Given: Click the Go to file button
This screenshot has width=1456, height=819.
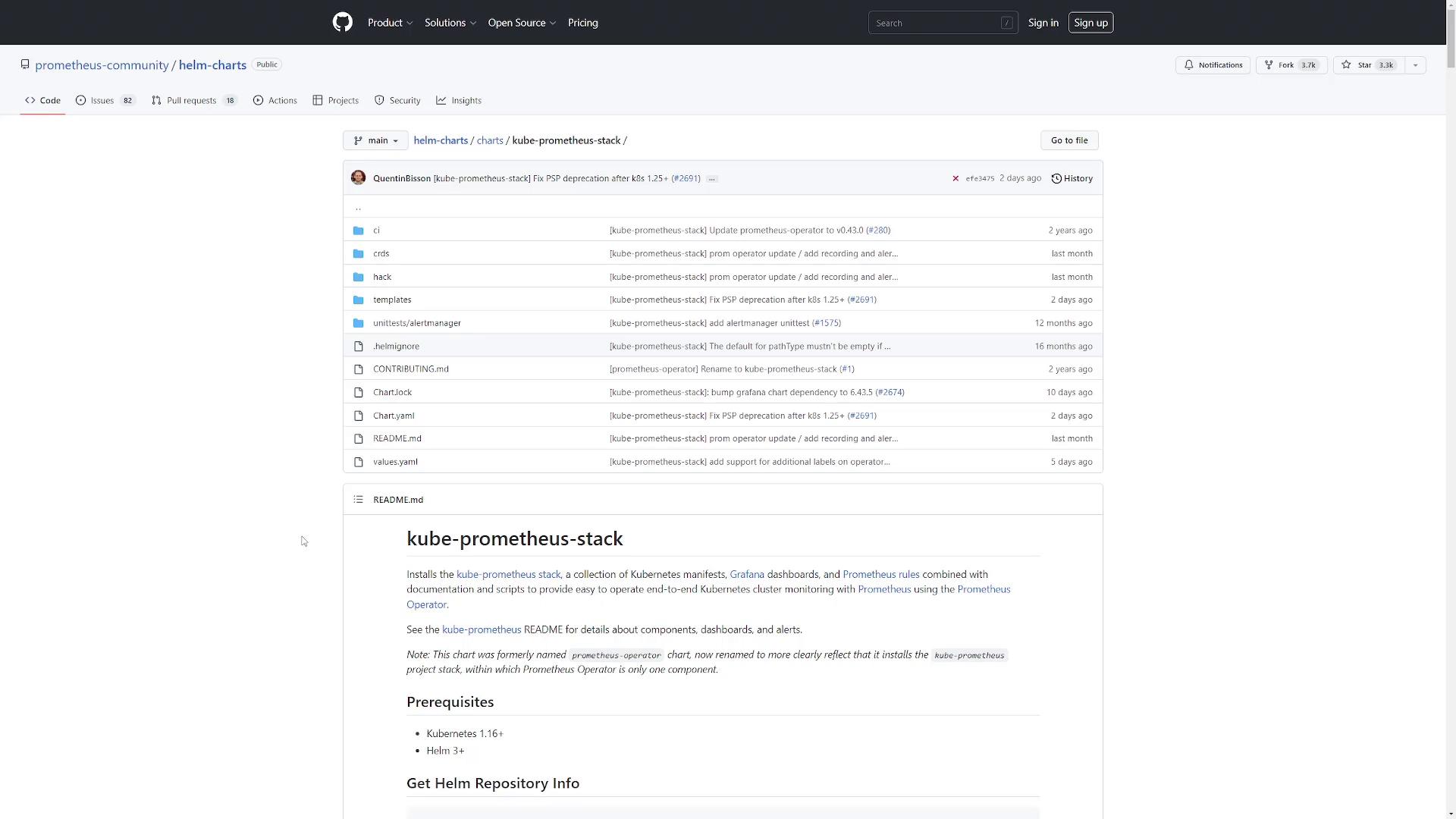Looking at the screenshot, I should coord(1069,140).
